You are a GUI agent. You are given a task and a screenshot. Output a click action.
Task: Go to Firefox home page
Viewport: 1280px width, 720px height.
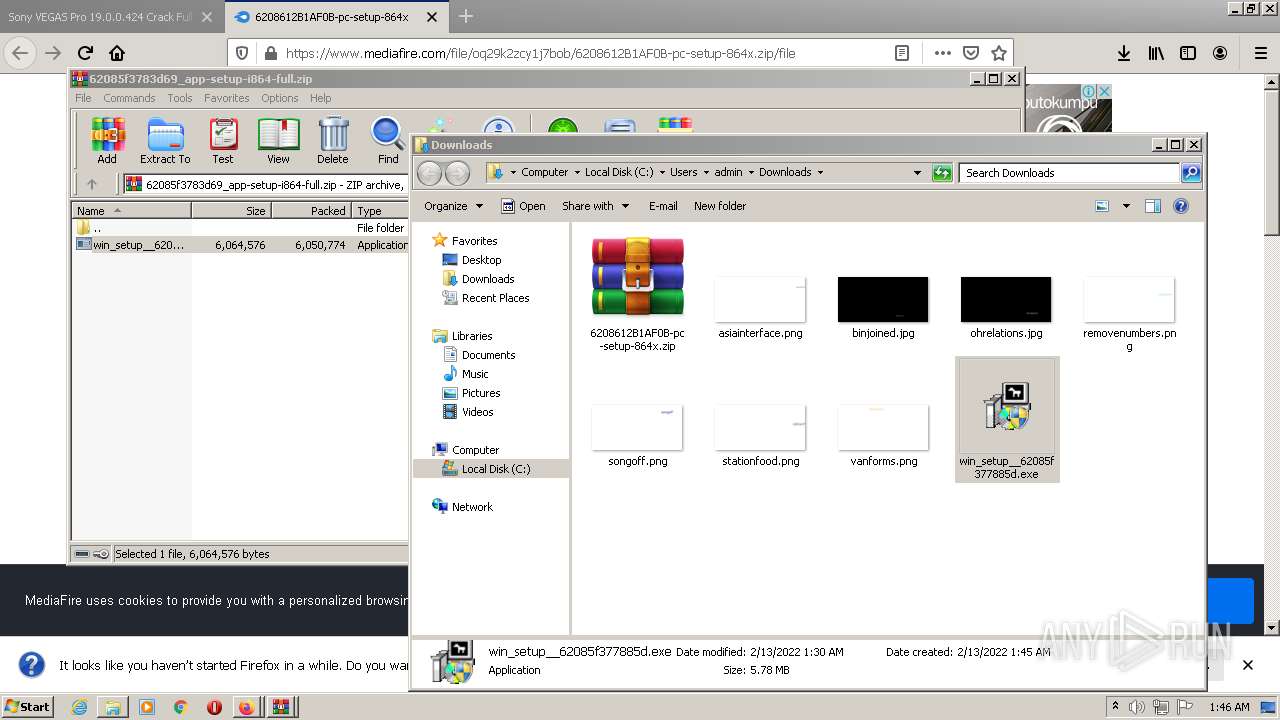[117, 53]
